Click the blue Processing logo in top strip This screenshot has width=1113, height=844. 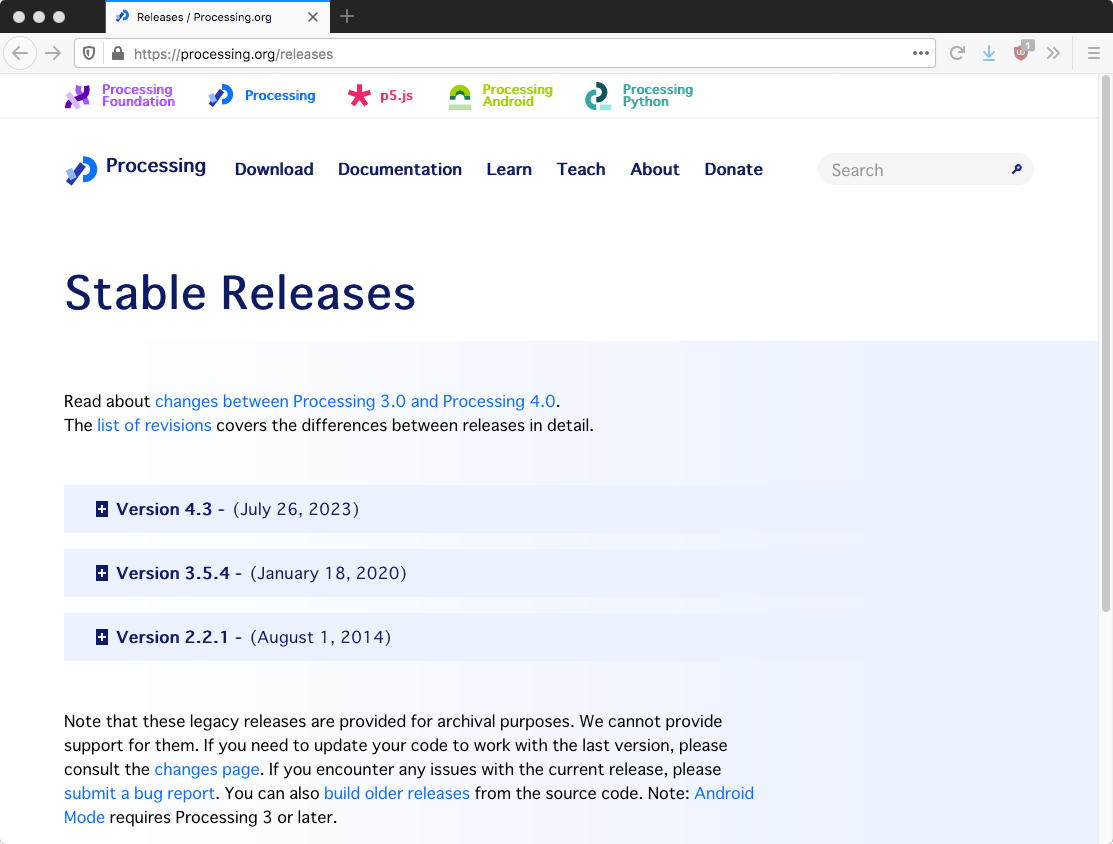coord(221,95)
